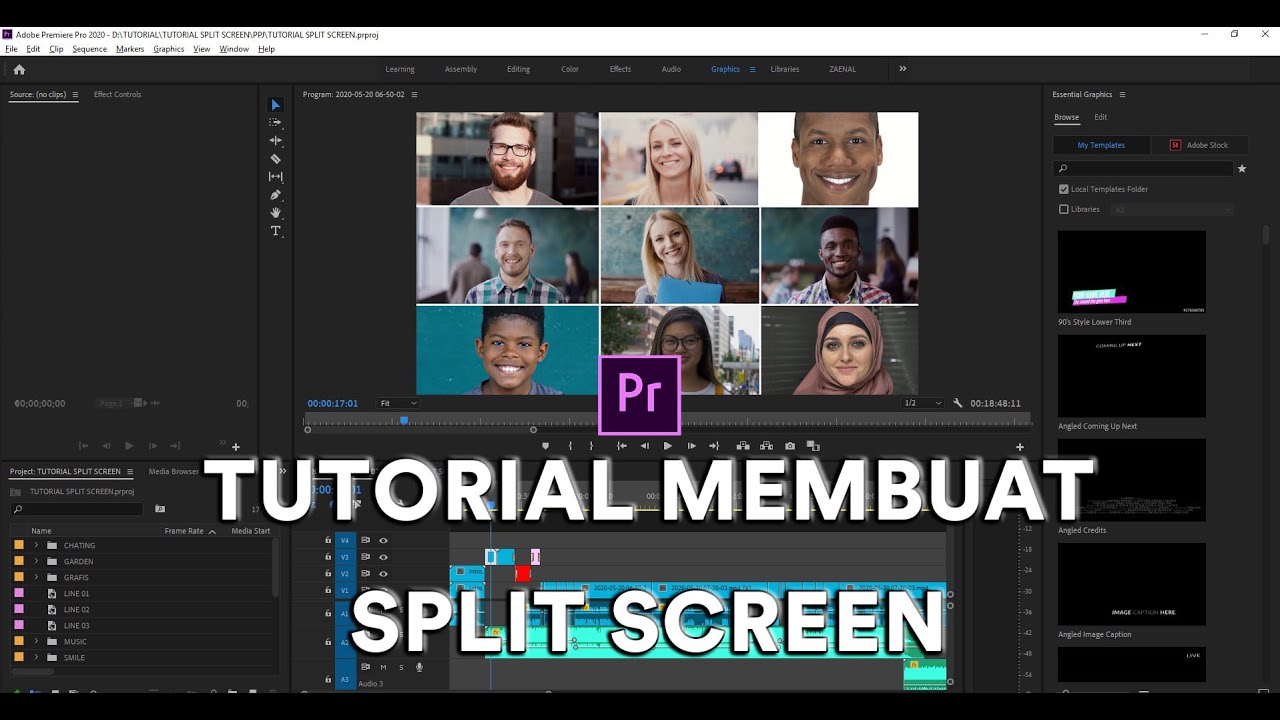Click the favorites star in Essential Graphics
The height and width of the screenshot is (720, 1280).
coord(1242,169)
